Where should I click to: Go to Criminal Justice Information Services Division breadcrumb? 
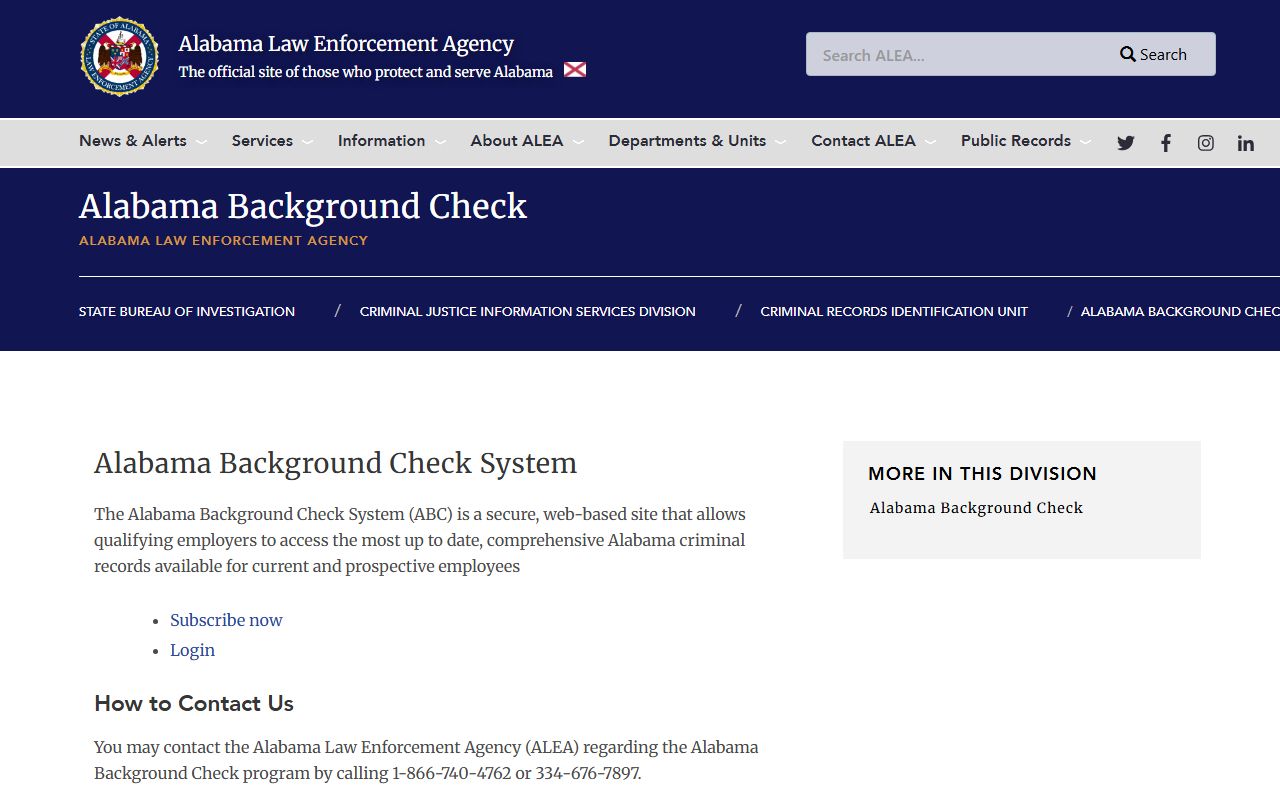click(527, 312)
